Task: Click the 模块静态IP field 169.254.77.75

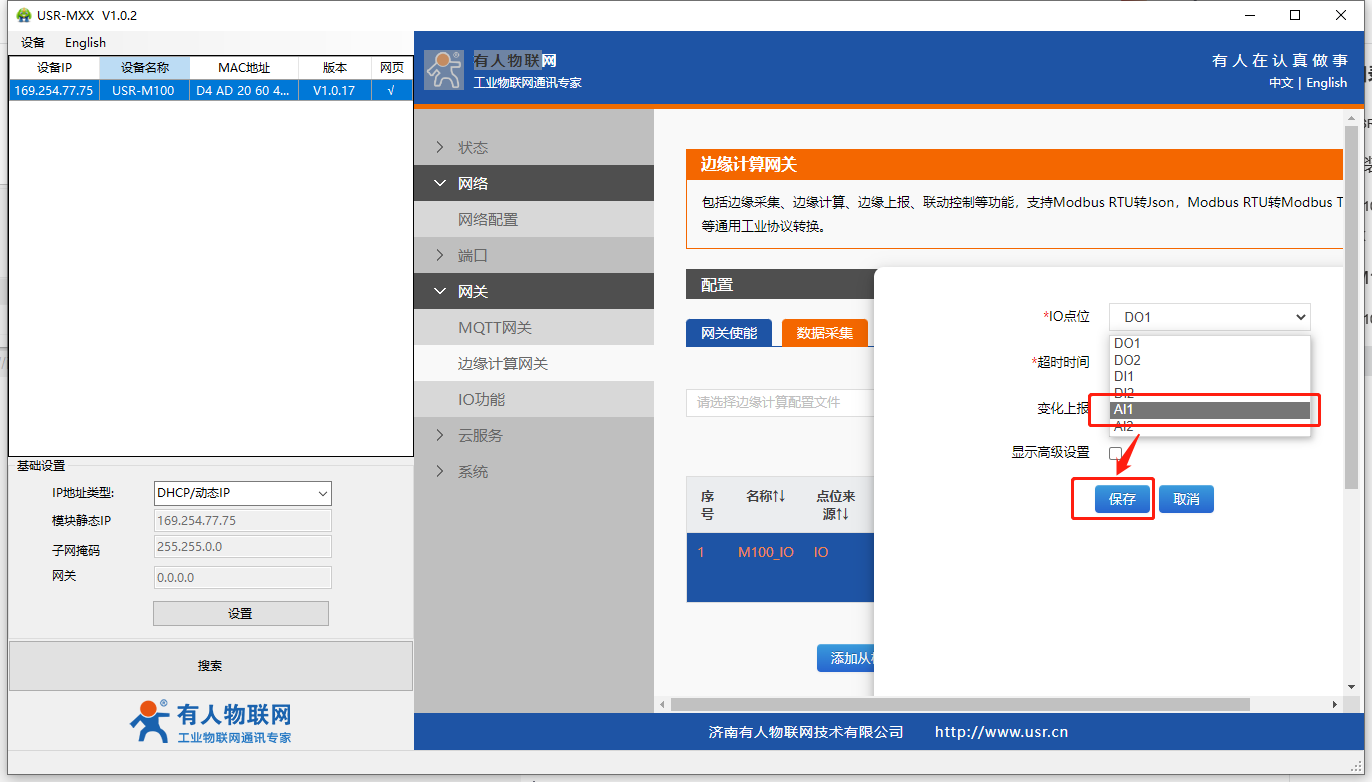Action: pyautogui.click(x=242, y=521)
